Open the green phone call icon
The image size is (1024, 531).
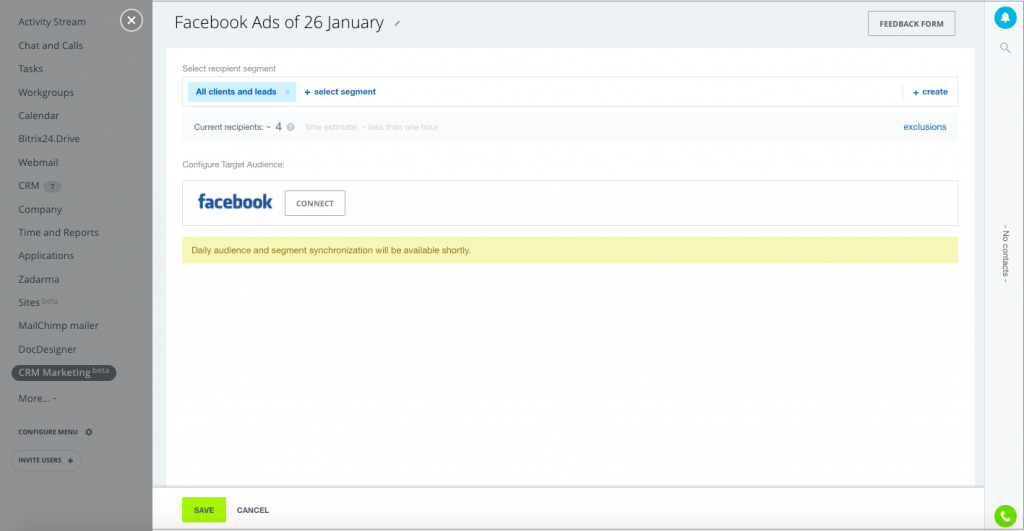1005,516
